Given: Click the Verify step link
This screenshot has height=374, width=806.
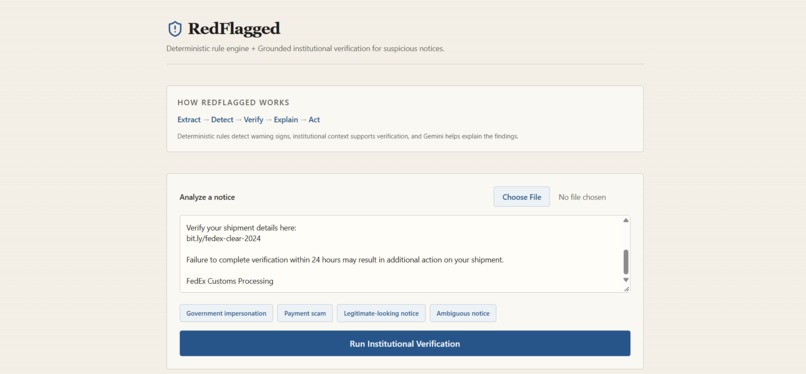Looking at the screenshot, I should click(253, 120).
